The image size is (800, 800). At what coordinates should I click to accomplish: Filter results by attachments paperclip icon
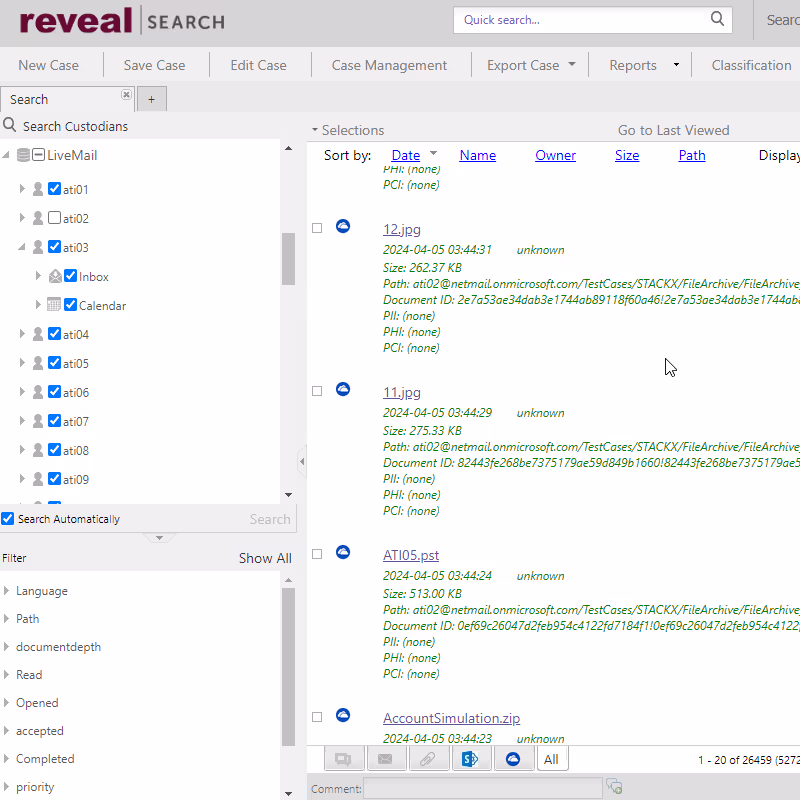point(428,759)
